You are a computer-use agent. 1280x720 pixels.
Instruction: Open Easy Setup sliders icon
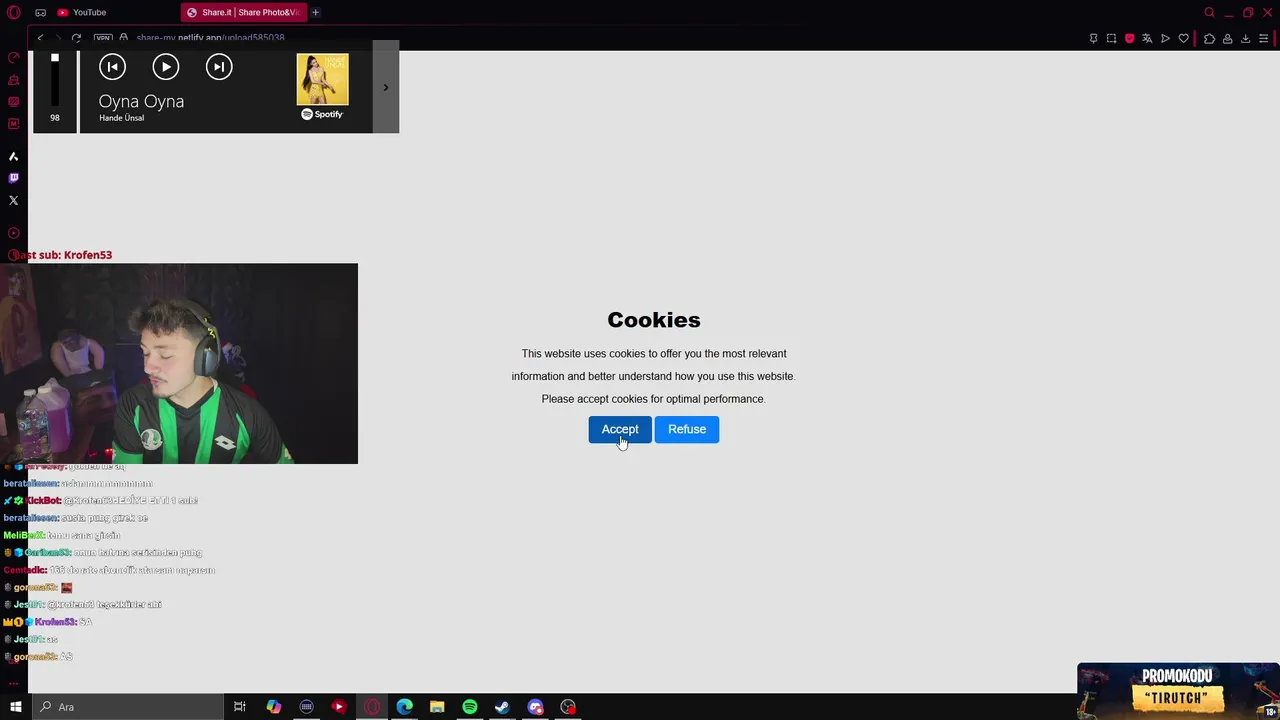(x=1264, y=38)
